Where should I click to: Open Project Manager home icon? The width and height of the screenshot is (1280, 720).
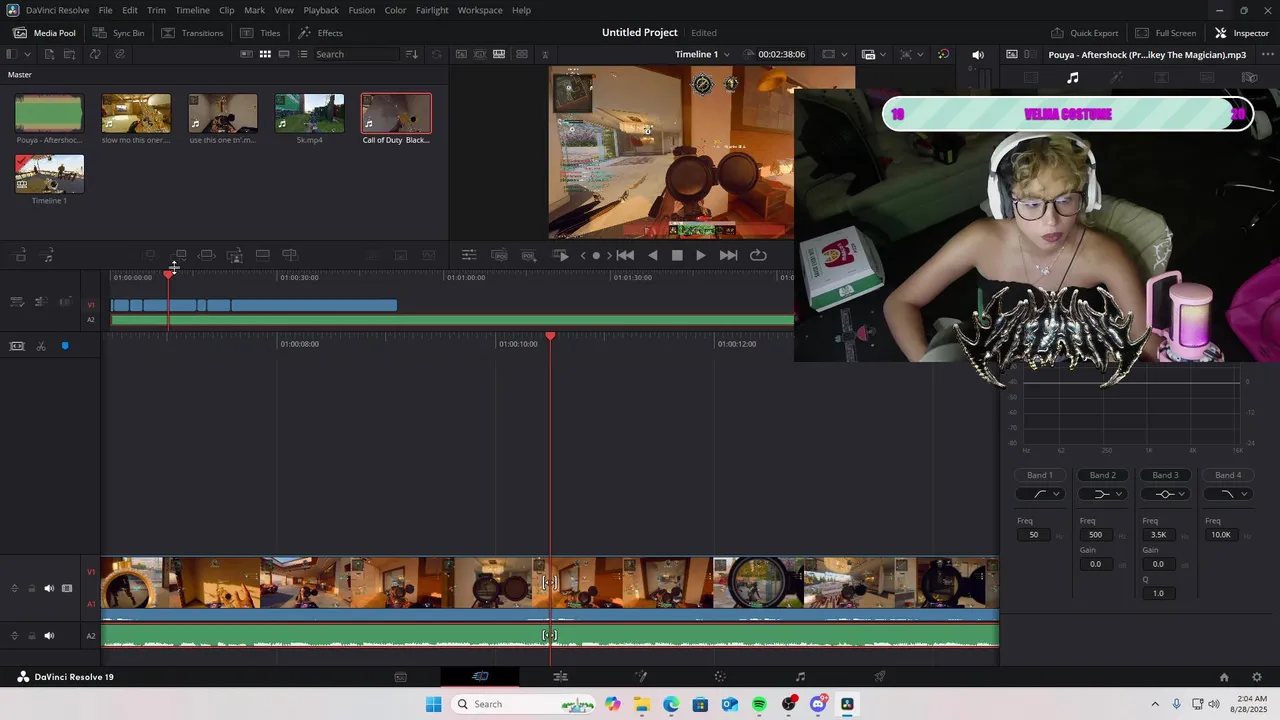(1224, 677)
